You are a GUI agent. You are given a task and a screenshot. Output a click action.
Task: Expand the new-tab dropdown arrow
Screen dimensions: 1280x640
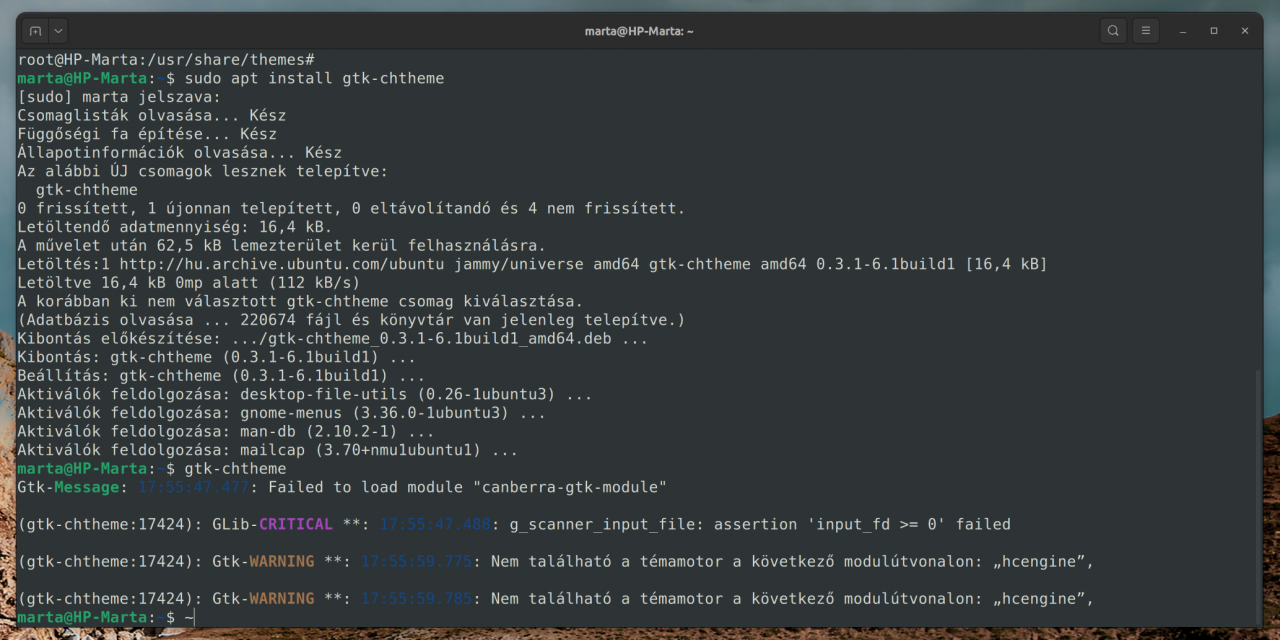pyautogui.click(x=58, y=31)
